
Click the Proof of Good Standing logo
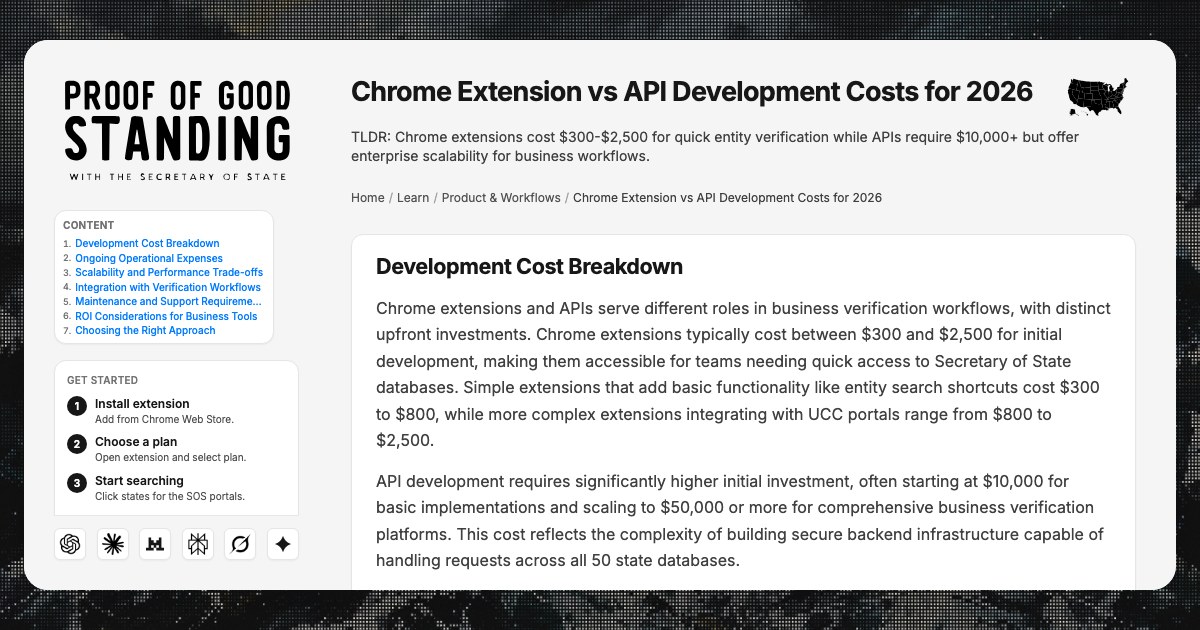click(x=178, y=130)
